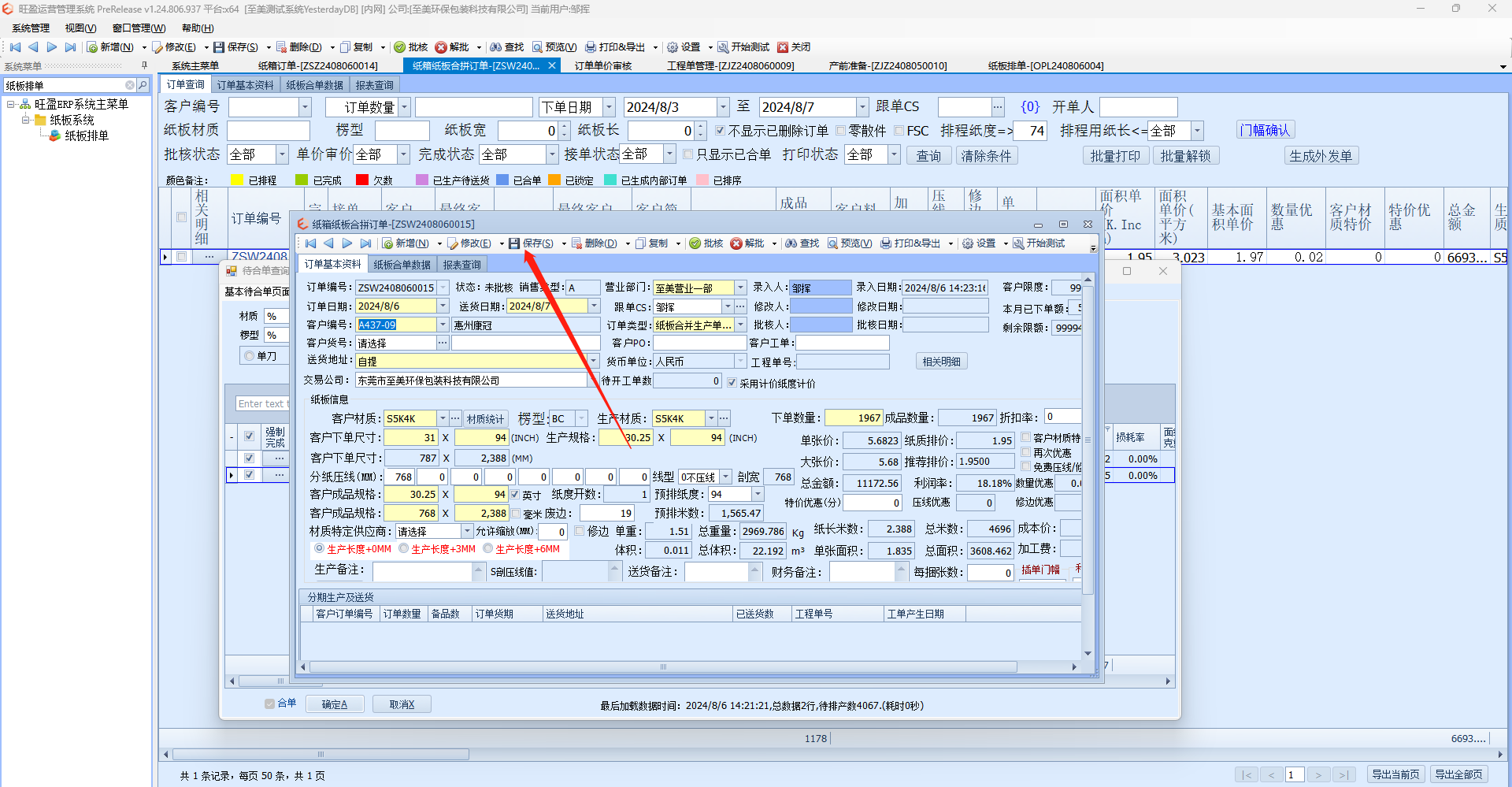Click Edit (修改) pencil icon in the dialog toolbar

pyautogui.click(x=453, y=243)
